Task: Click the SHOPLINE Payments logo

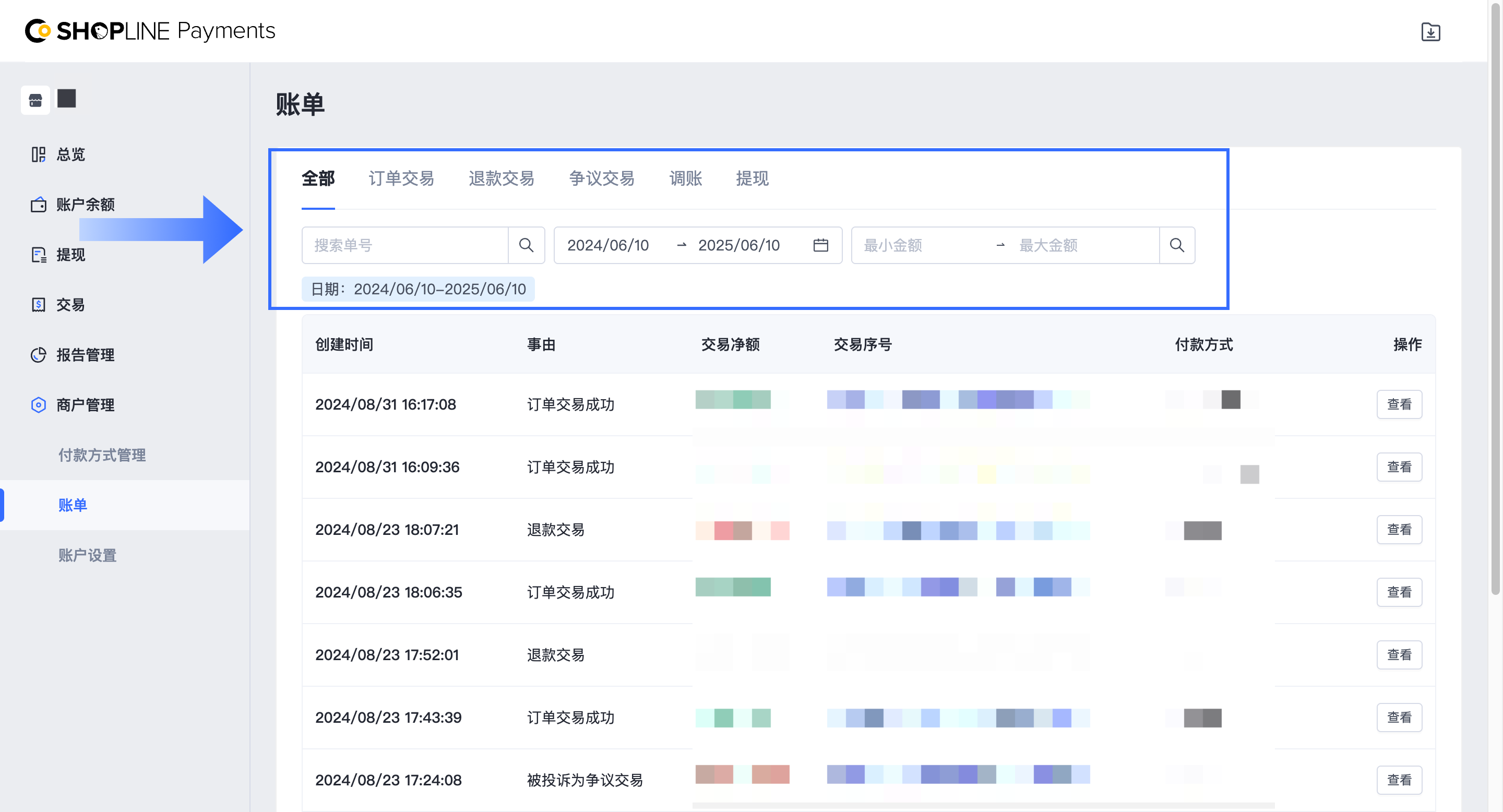Action: click(x=150, y=31)
